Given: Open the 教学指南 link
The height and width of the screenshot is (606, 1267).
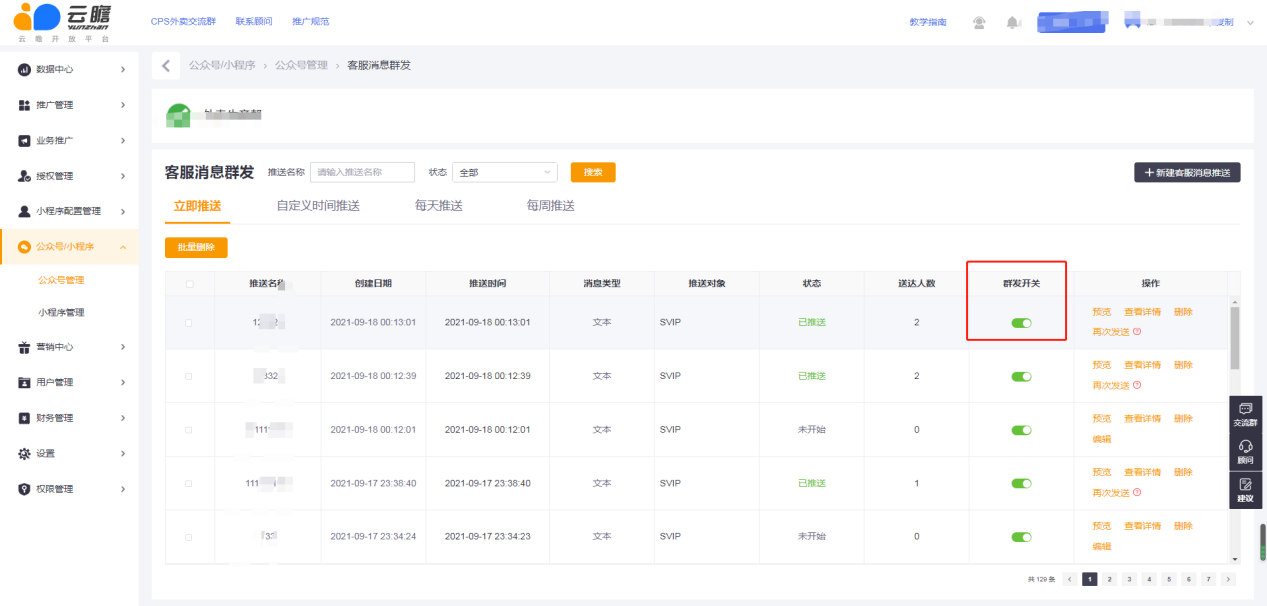Looking at the screenshot, I should (x=928, y=22).
